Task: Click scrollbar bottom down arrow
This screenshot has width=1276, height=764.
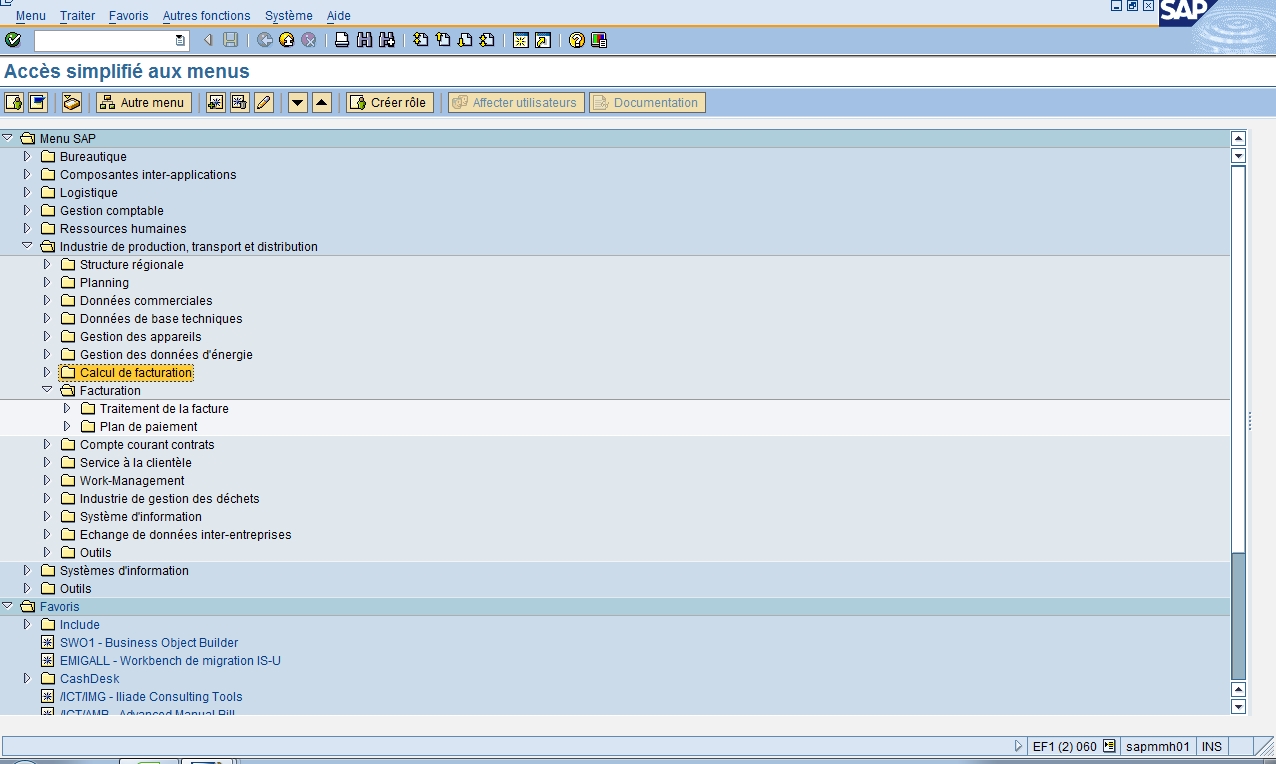Action: (x=1238, y=706)
